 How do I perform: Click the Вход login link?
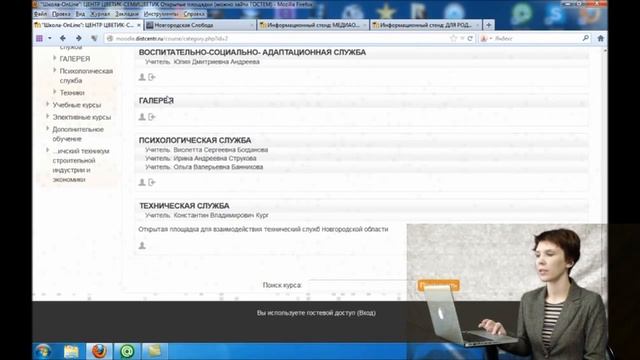[366, 313]
